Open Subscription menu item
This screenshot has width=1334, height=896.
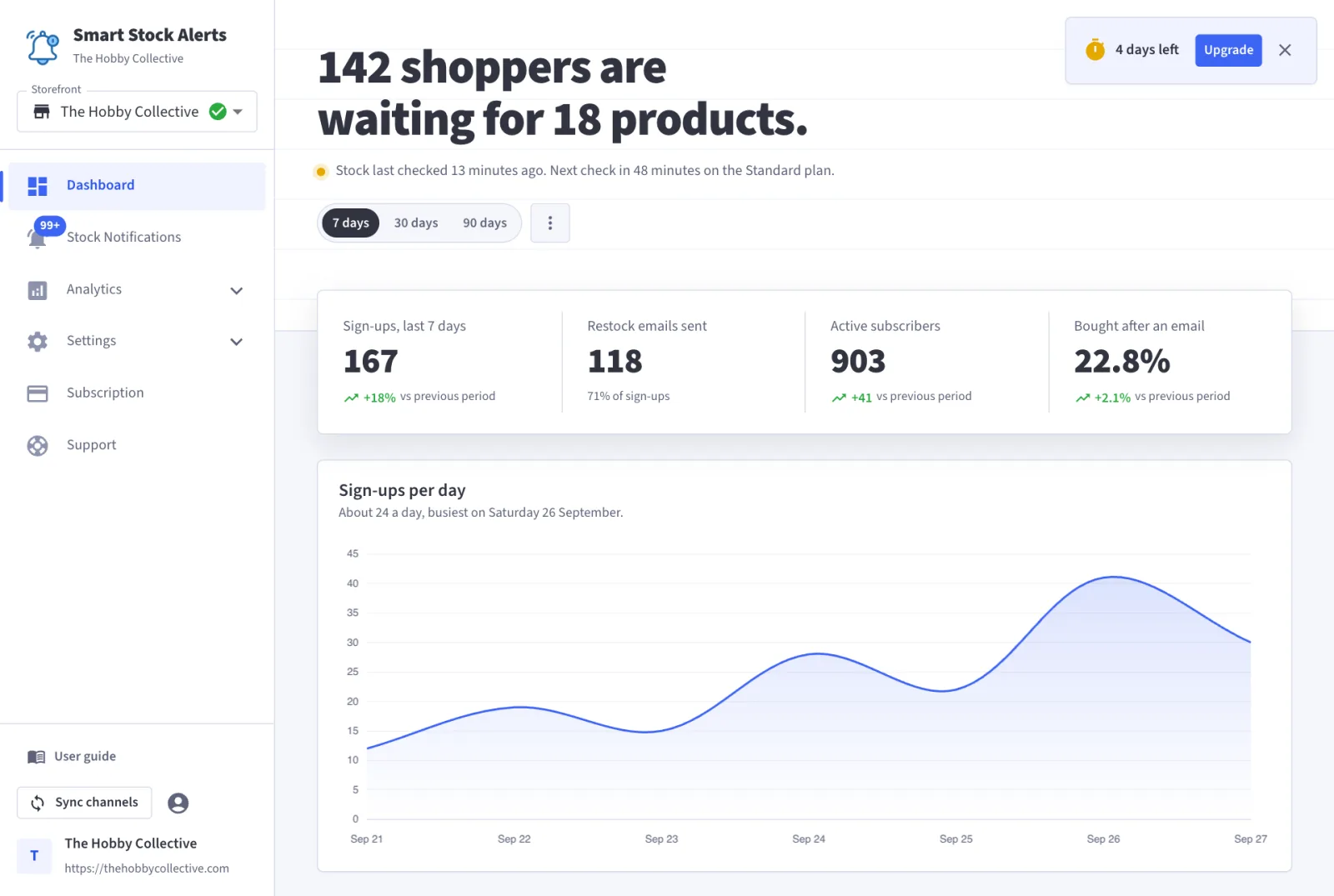pyautogui.click(x=137, y=393)
